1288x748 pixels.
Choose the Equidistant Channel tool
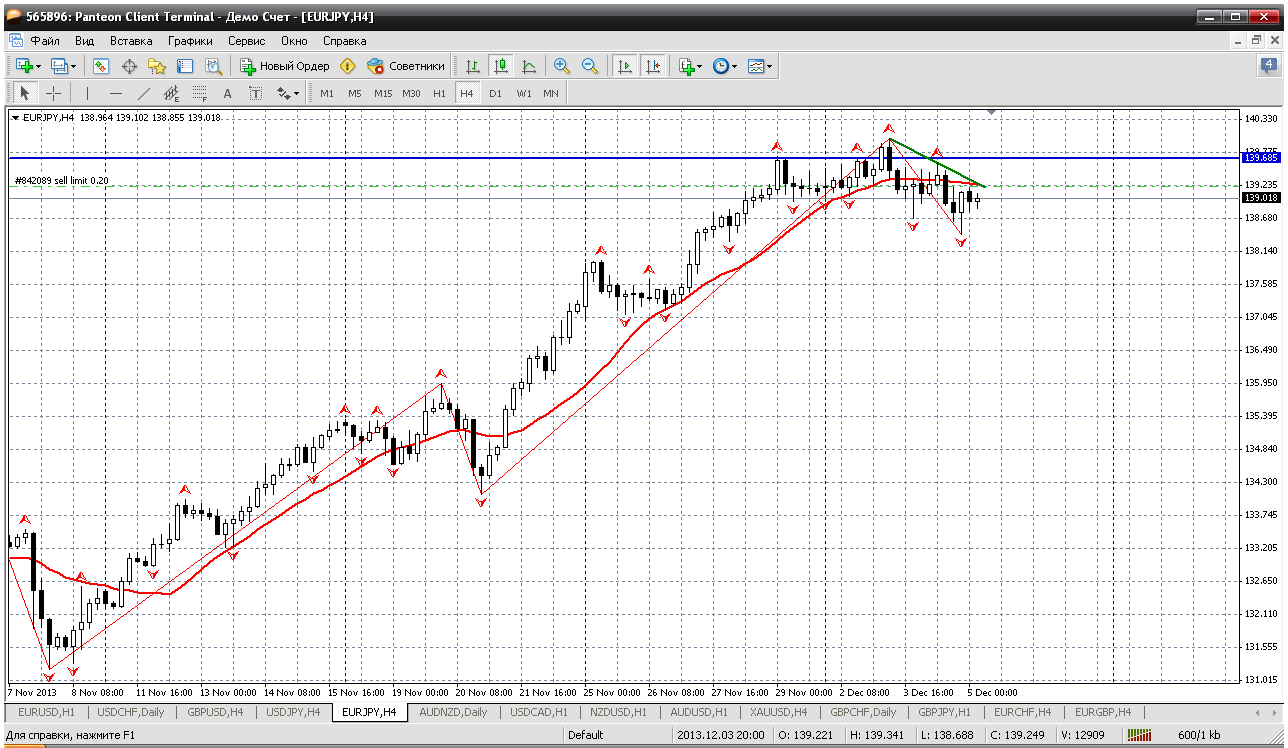pyautogui.click(x=172, y=93)
